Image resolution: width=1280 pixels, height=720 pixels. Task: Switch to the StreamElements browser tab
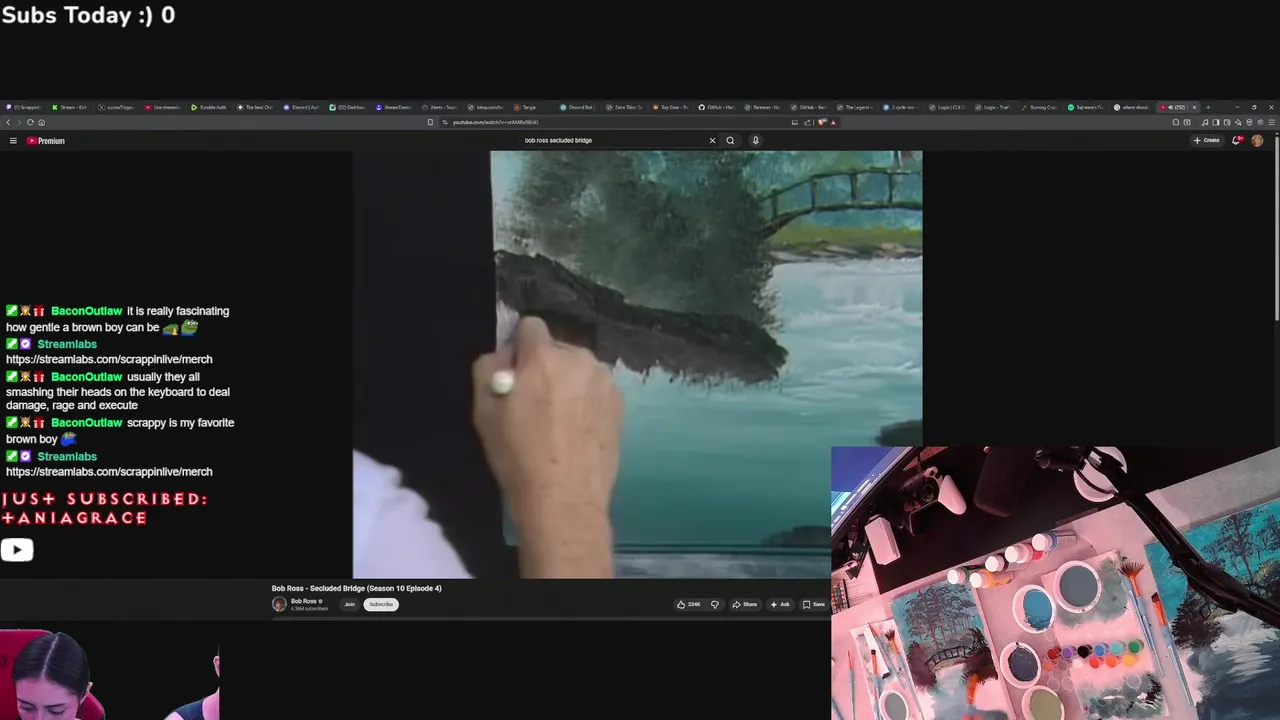(x=395, y=107)
